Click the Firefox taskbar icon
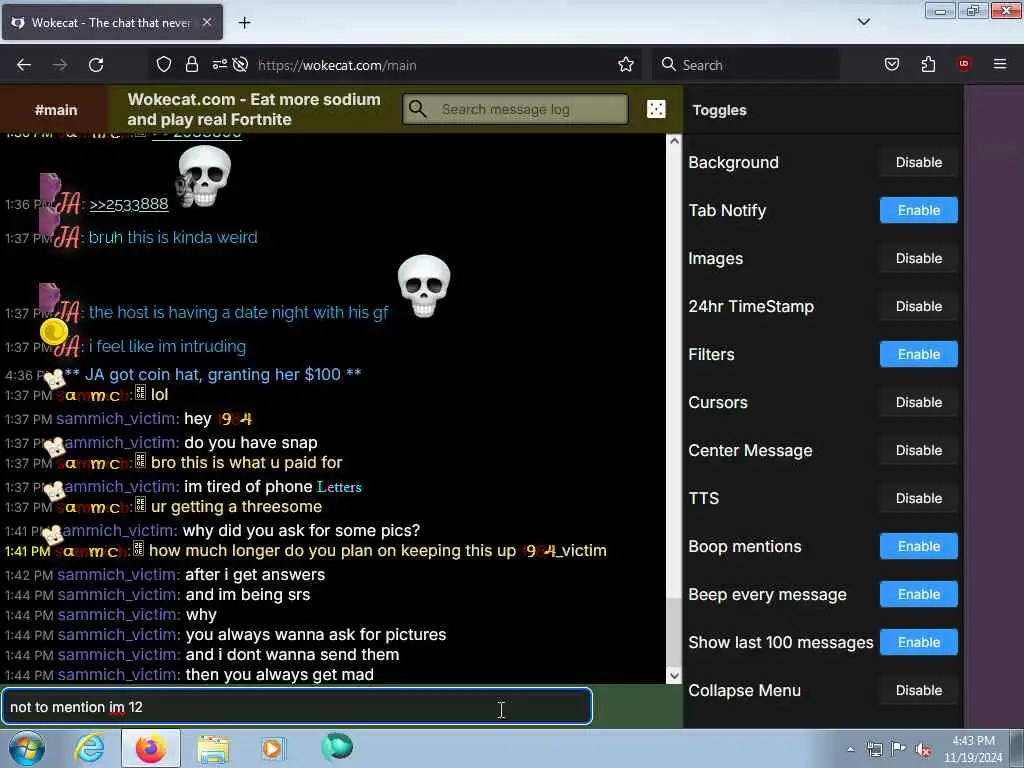Image resolution: width=1024 pixels, height=768 pixels. tap(151, 748)
